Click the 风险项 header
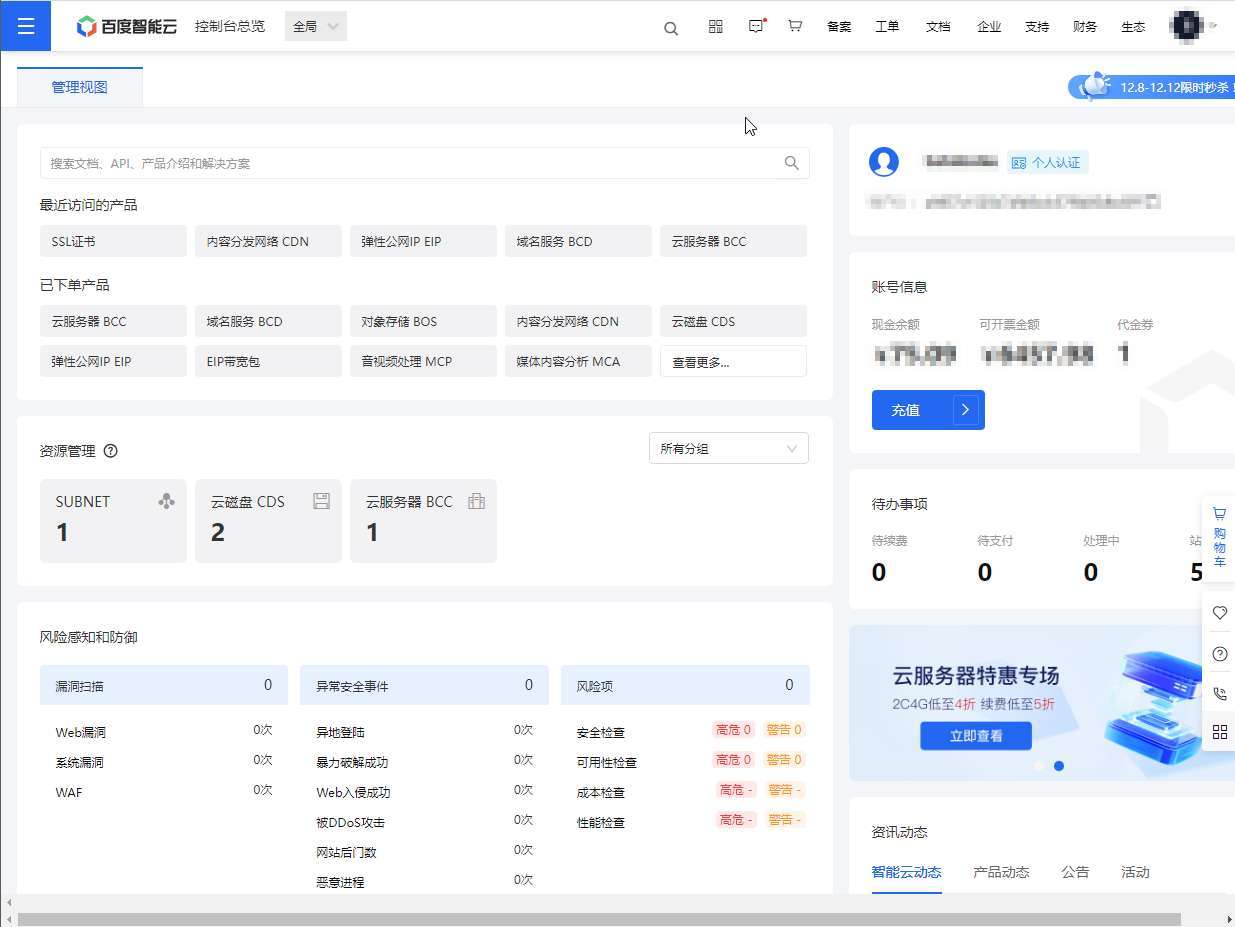Screen dimensions: 1235x927 (x=685, y=685)
